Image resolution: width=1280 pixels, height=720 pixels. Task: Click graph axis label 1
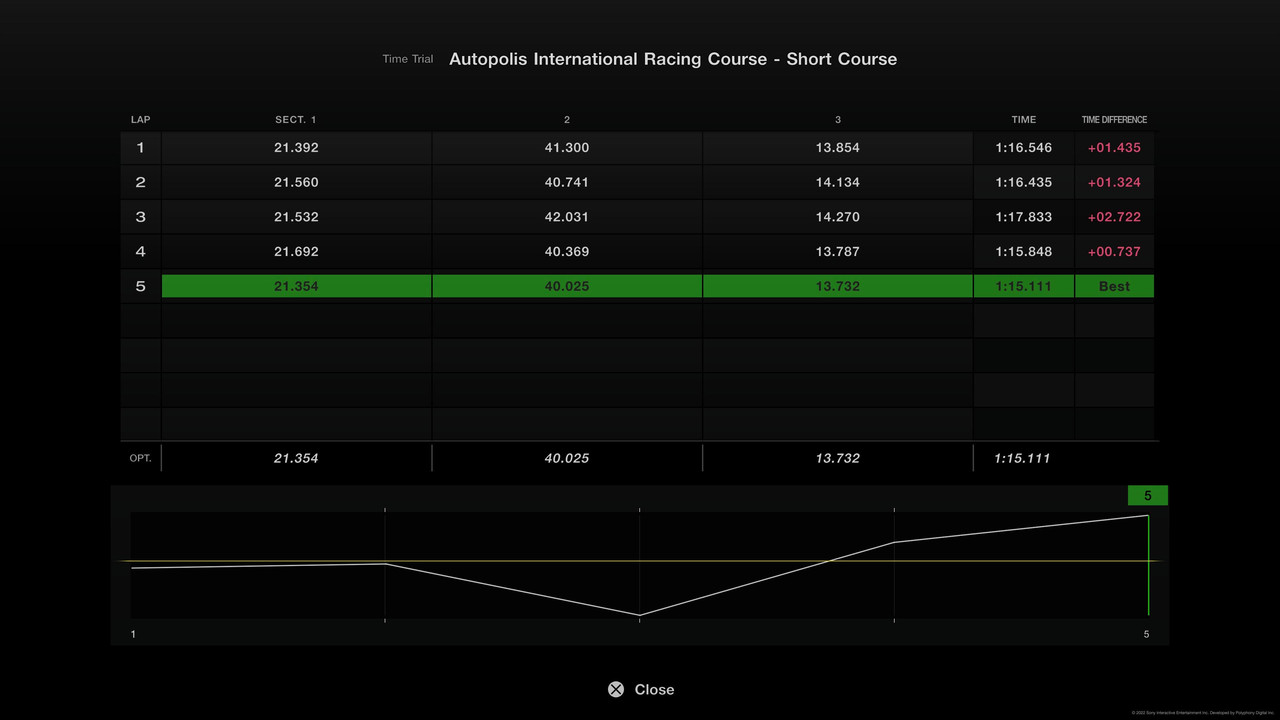click(133, 634)
